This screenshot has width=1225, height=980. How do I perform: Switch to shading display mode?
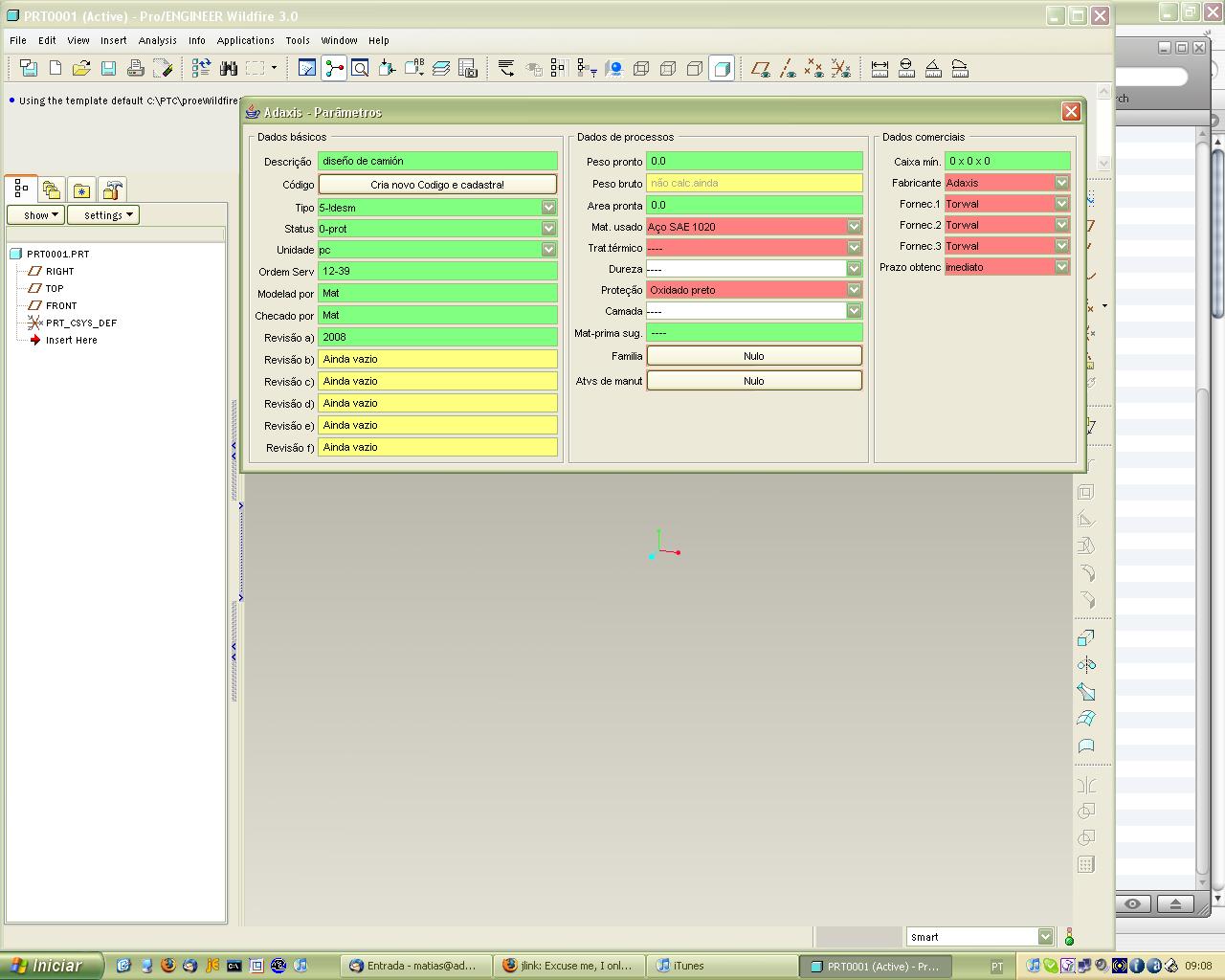pyautogui.click(x=722, y=68)
